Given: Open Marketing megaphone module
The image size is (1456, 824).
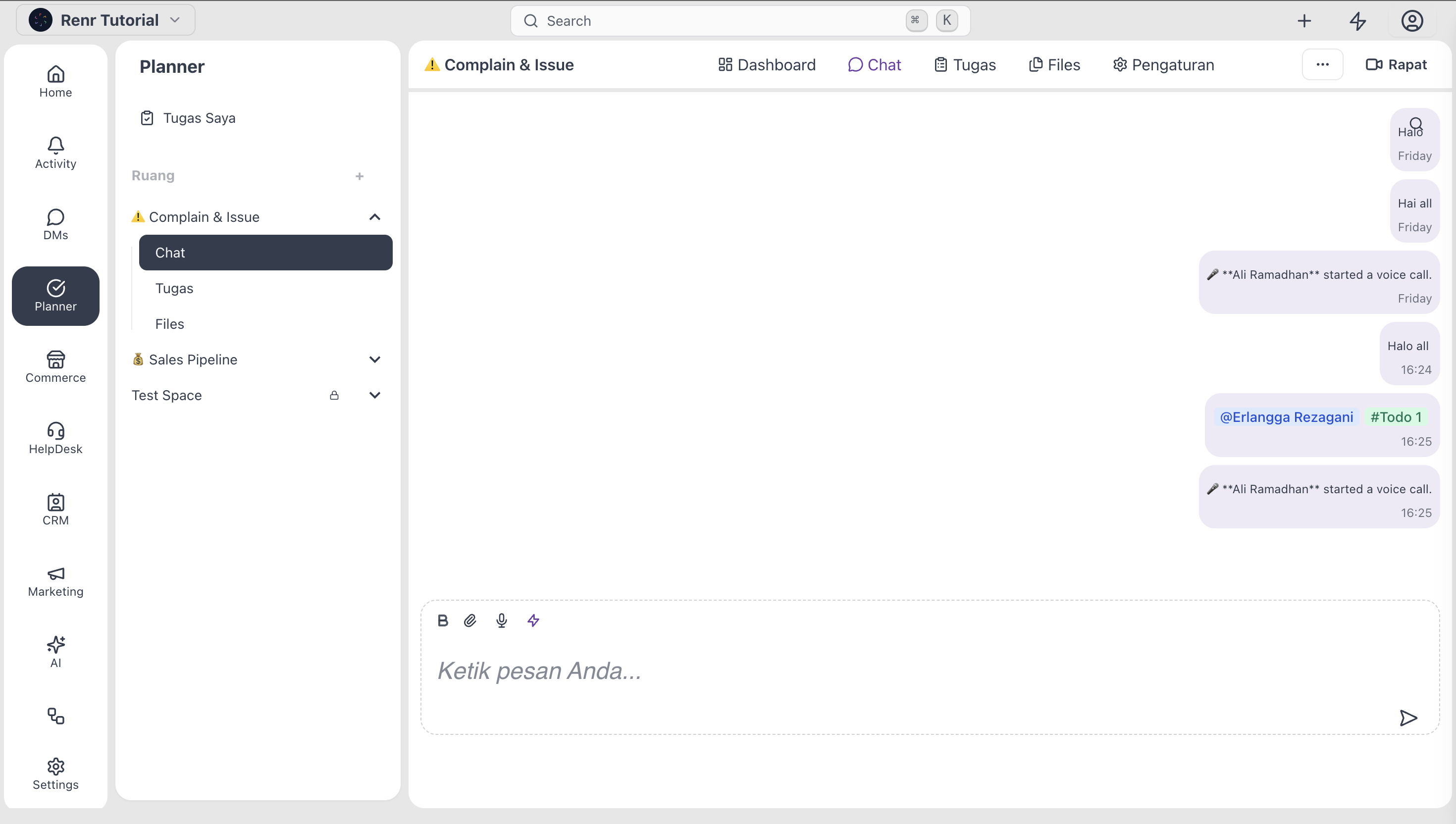Looking at the screenshot, I should 55,581.
